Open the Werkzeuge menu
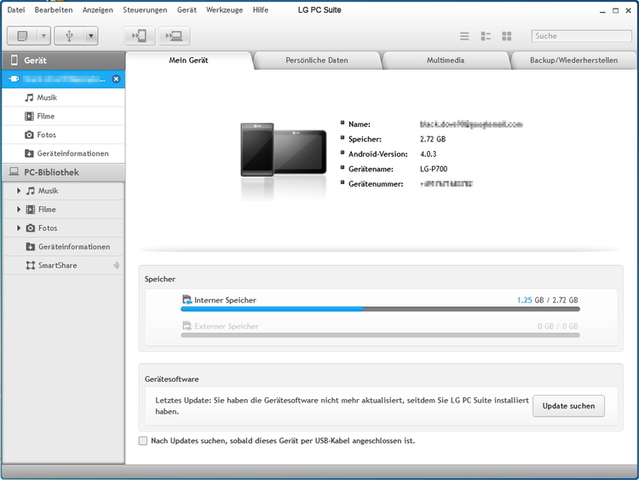Screen dimensions: 639x480 coord(224,10)
